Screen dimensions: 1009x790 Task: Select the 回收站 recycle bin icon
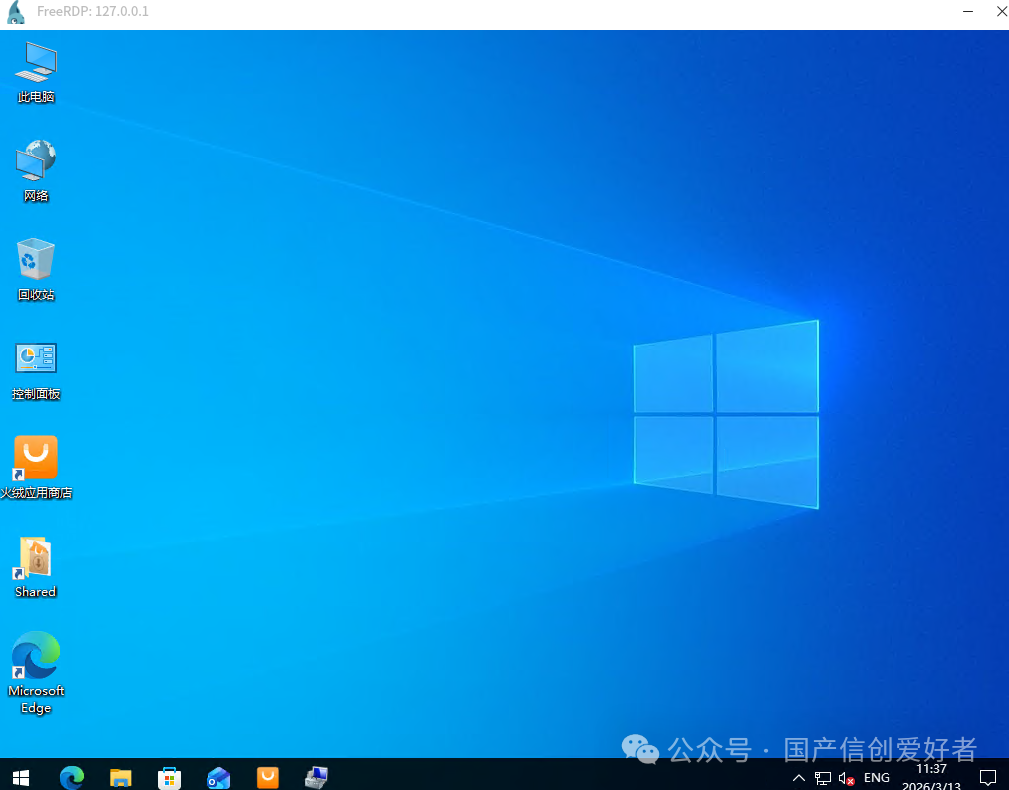(x=36, y=269)
